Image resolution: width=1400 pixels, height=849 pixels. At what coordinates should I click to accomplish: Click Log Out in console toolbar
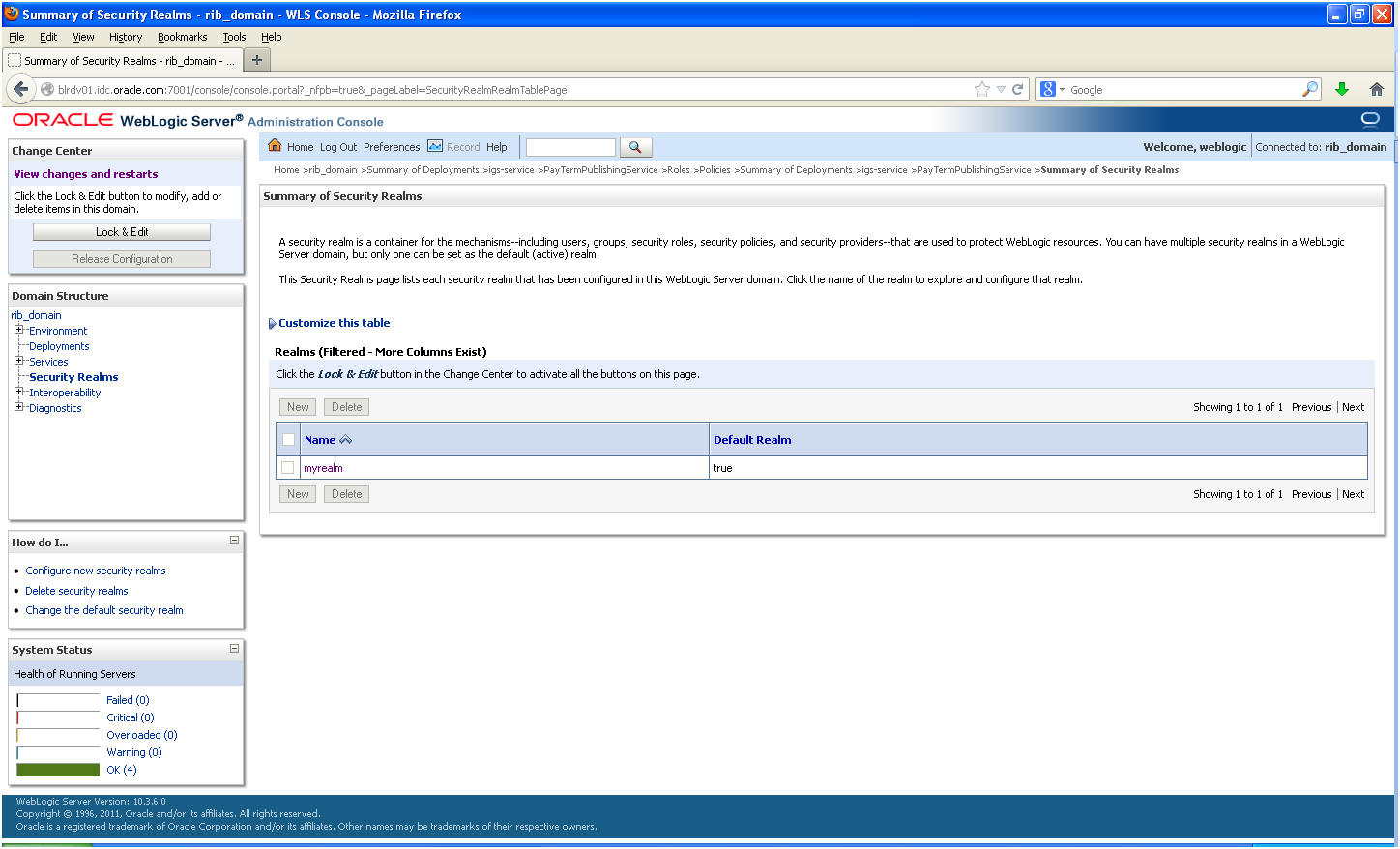338,147
